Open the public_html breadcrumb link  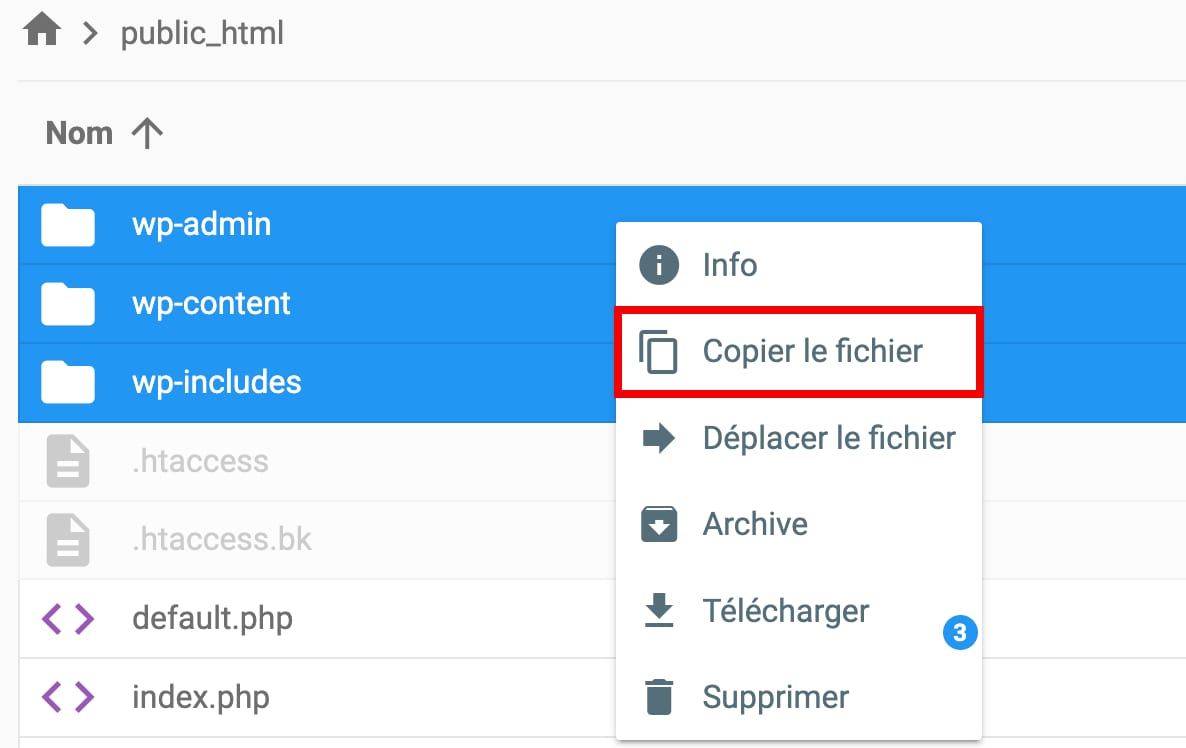coord(202,34)
